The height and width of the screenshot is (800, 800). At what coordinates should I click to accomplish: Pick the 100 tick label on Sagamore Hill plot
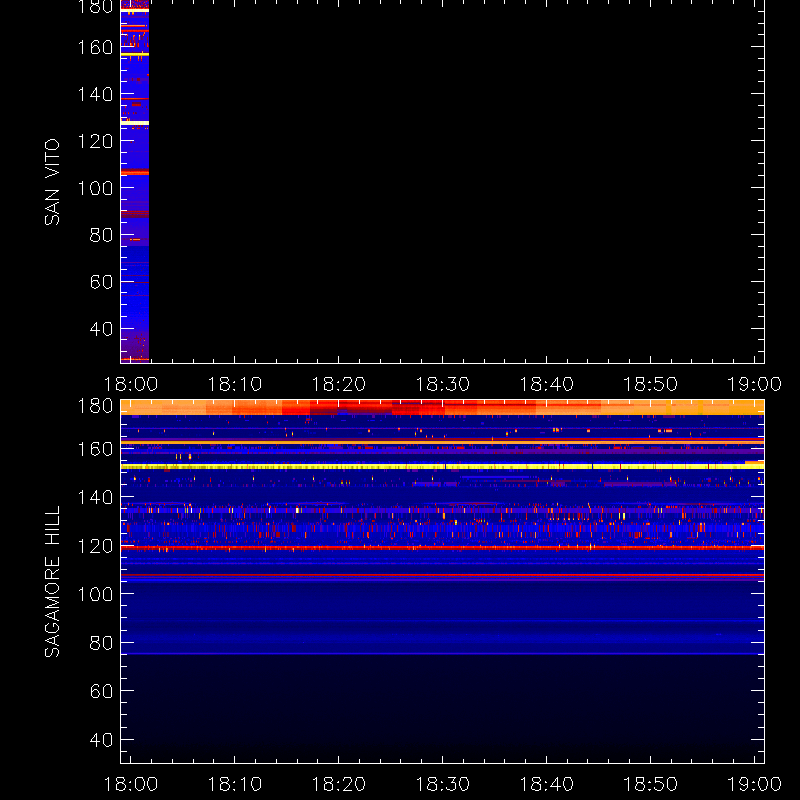(95, 594)
